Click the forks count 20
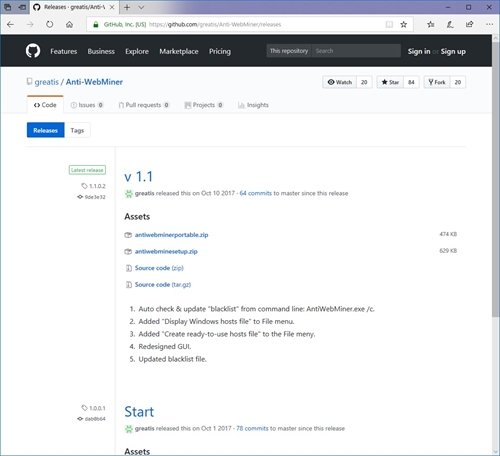Viewport: 500px width, 456px height. (x=458, y=82)
